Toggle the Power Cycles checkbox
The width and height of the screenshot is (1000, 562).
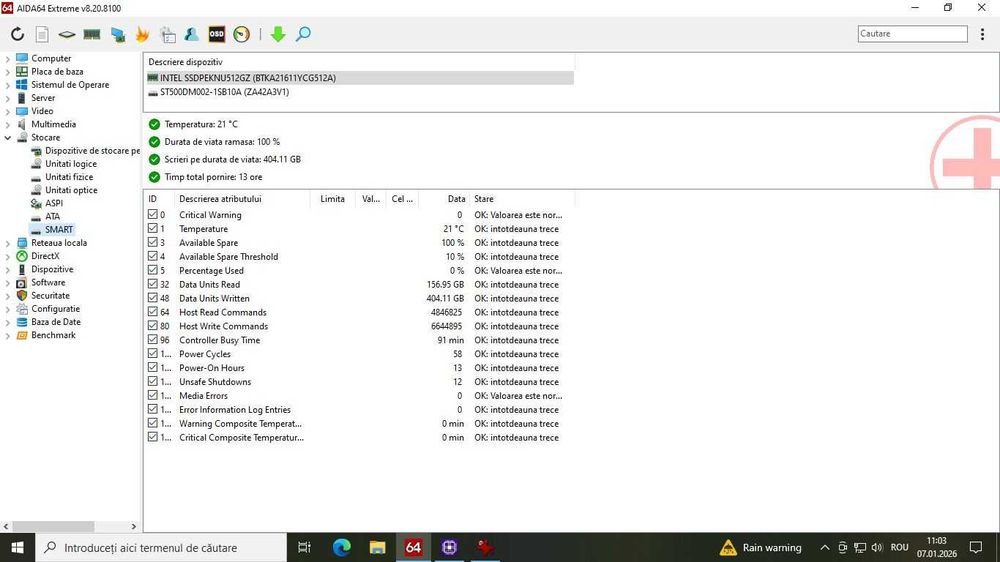coord(152,353)
